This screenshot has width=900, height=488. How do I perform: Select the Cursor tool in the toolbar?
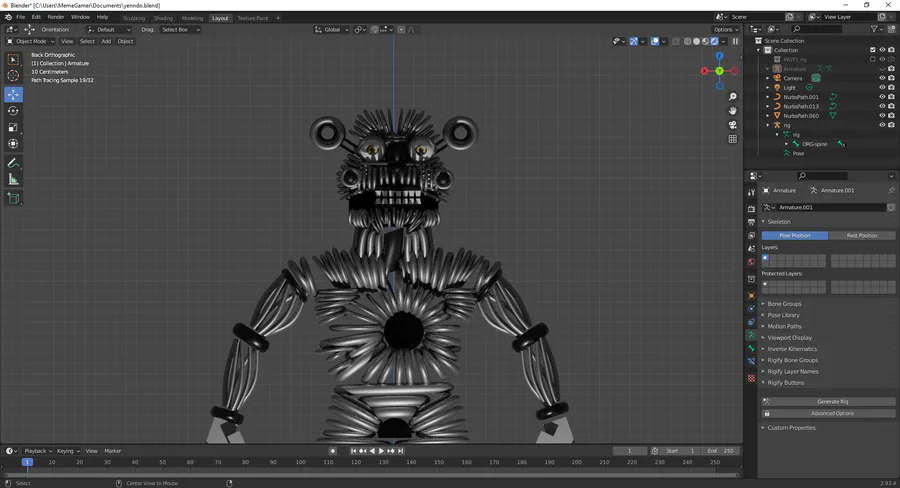pyautogui.click(x=13, y=76)
